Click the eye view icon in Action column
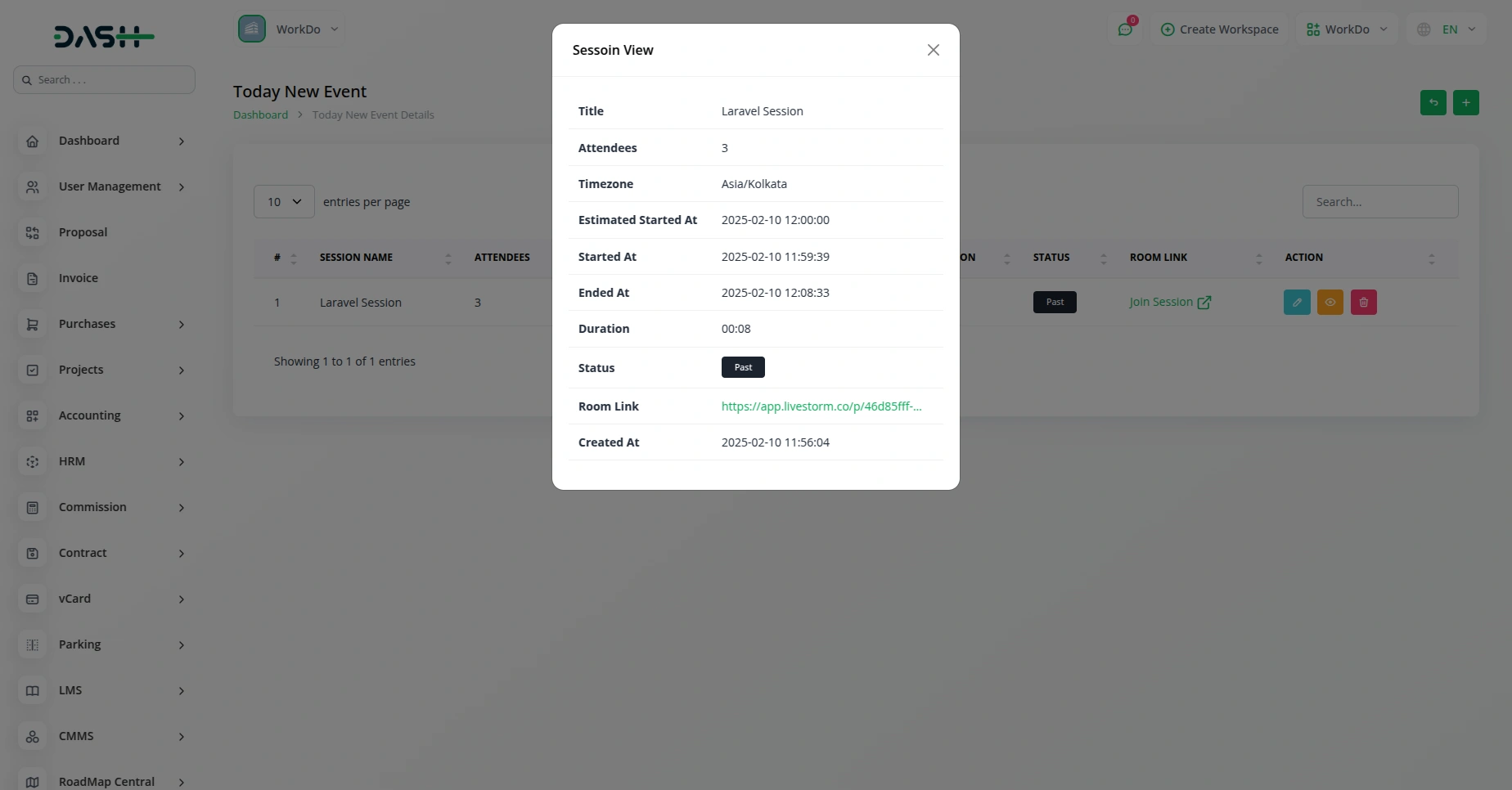 pyautogui.click(x=1330, y=303)
